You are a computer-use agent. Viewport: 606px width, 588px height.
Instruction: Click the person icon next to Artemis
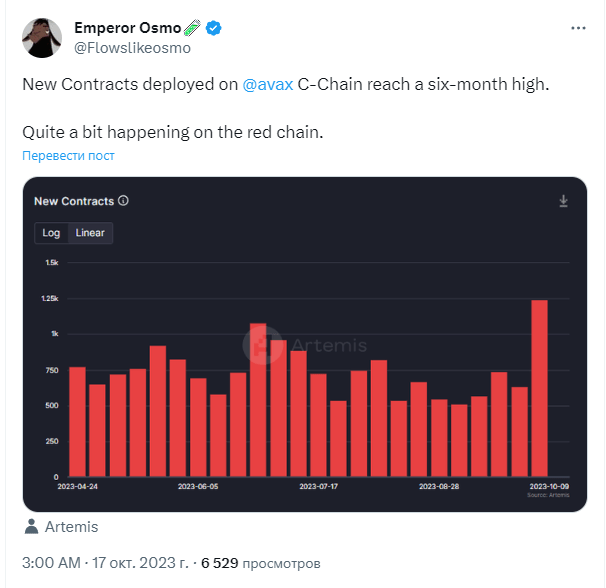(x=31, y=527)
